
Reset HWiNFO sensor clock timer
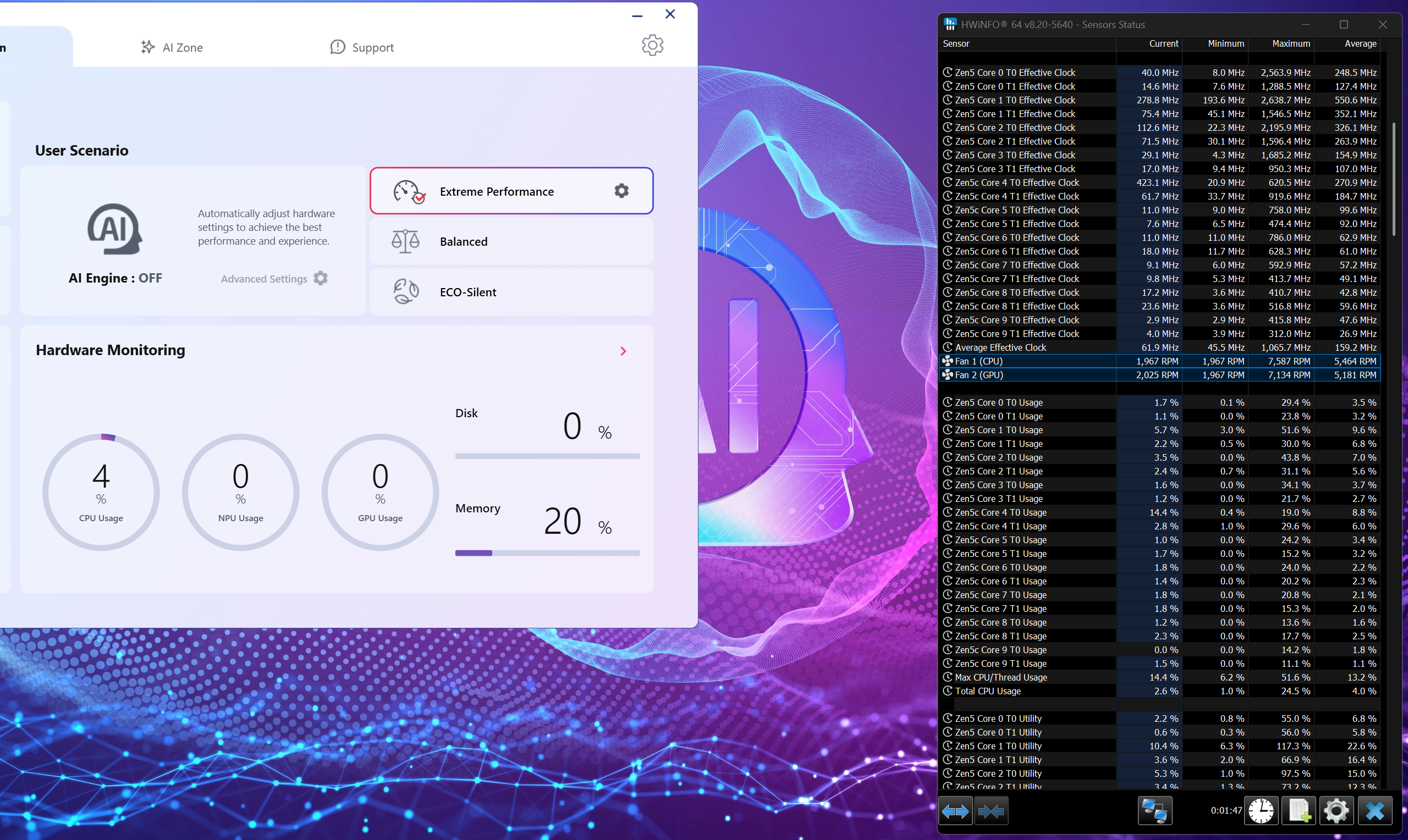(1261, 811)
